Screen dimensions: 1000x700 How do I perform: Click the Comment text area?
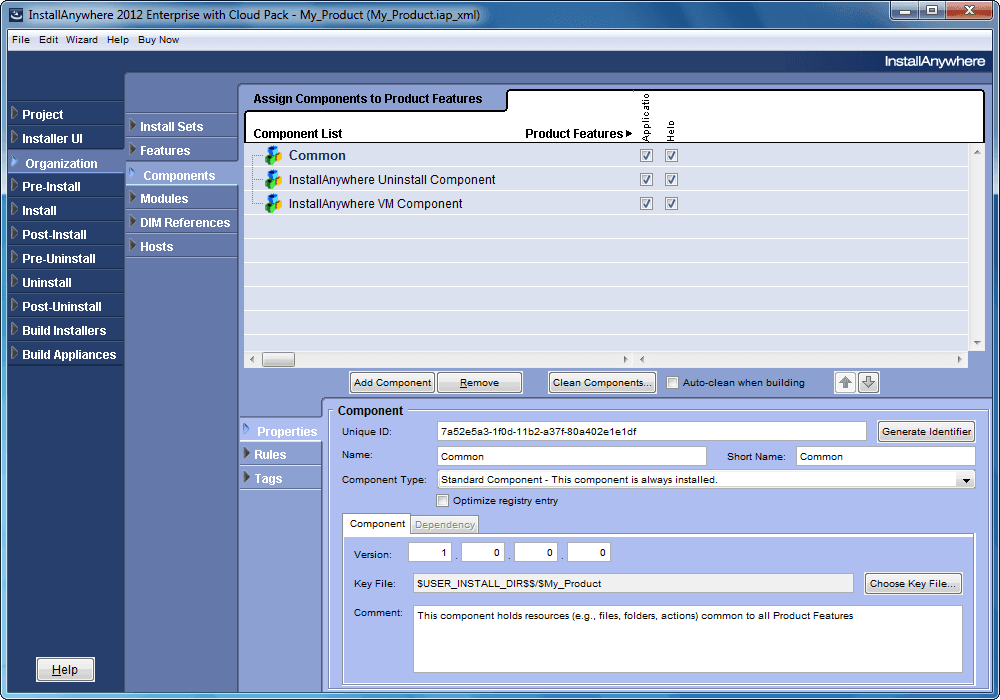(x=688, y=639)
